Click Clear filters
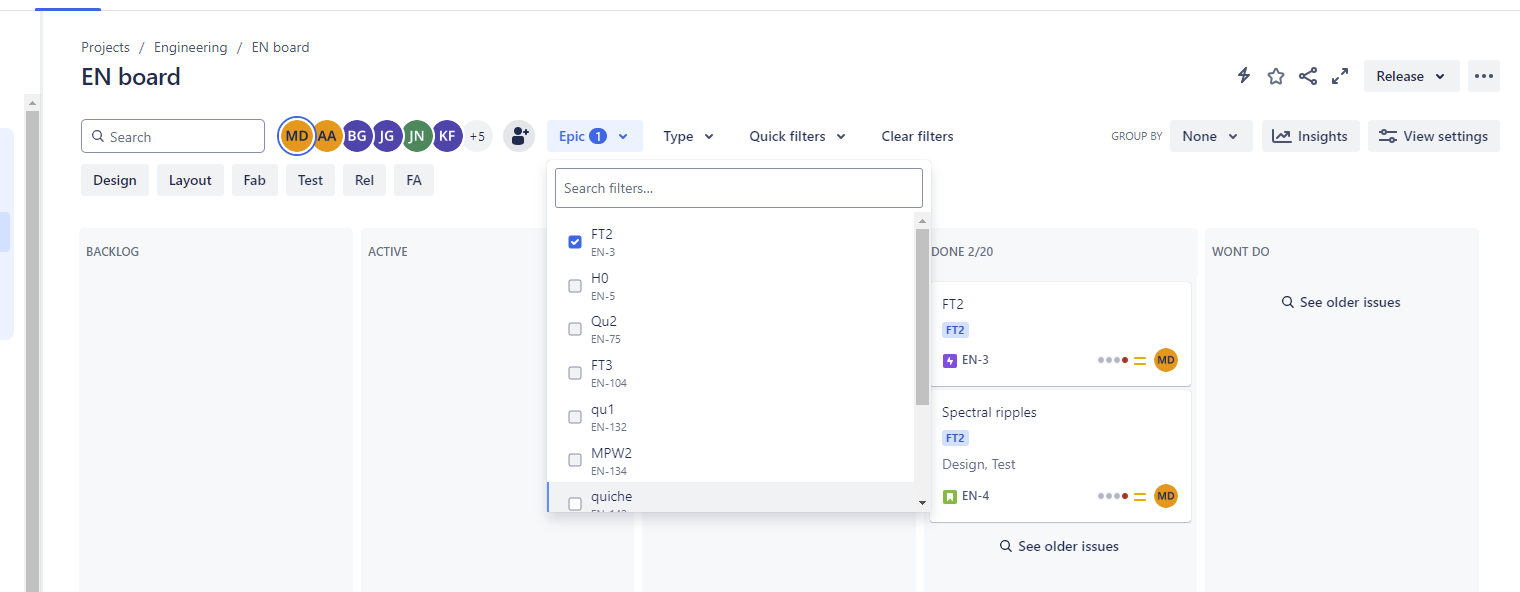The image size is (1520, 592). pos(917,136)
